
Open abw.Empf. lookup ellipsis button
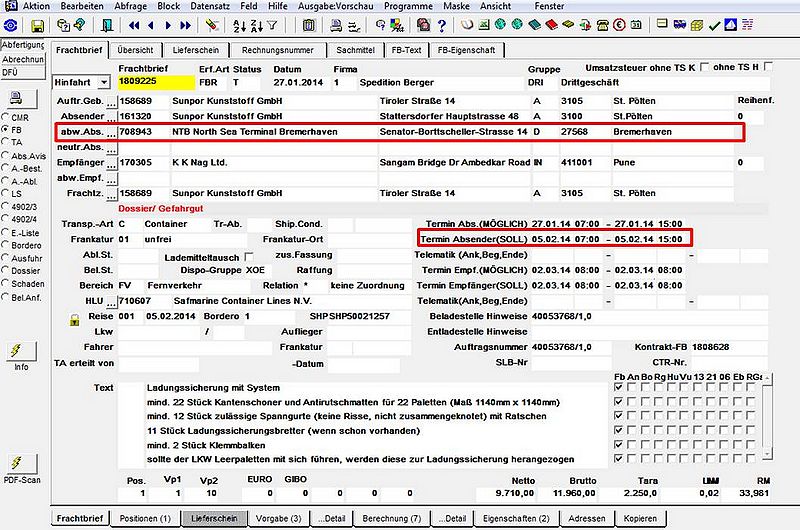pos(111,179)
